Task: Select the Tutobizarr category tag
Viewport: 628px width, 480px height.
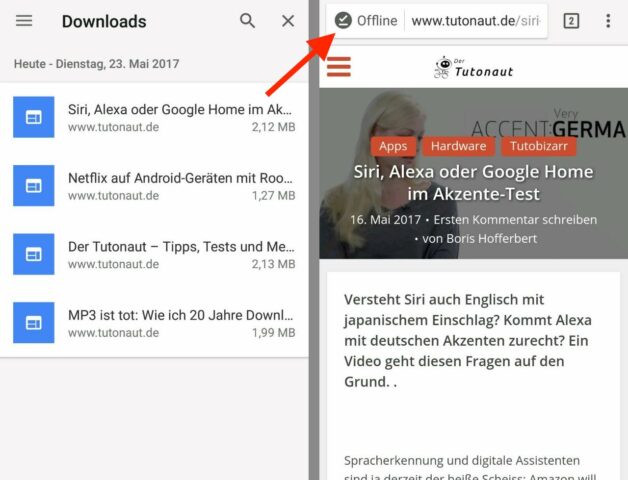Action: [x=541, y=146]
